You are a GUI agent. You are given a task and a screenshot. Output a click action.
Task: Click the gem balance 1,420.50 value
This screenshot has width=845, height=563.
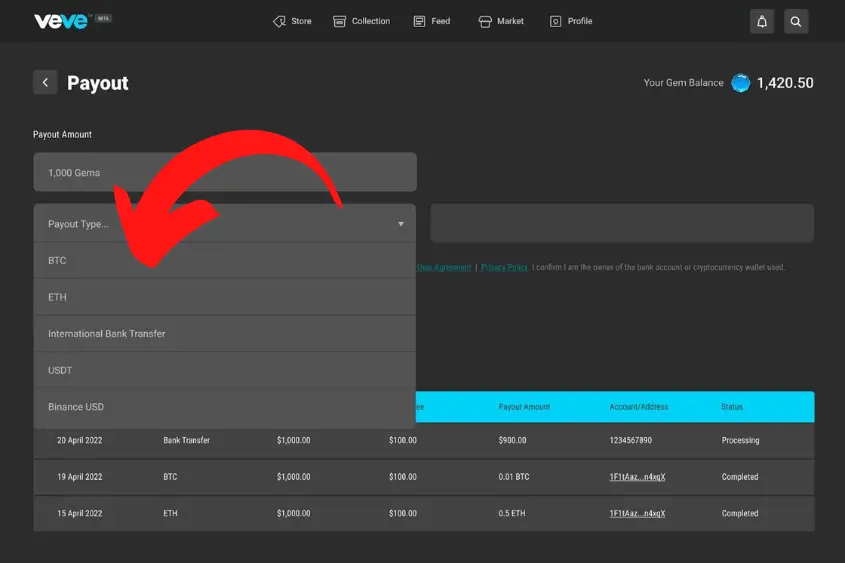coord(785,83)
